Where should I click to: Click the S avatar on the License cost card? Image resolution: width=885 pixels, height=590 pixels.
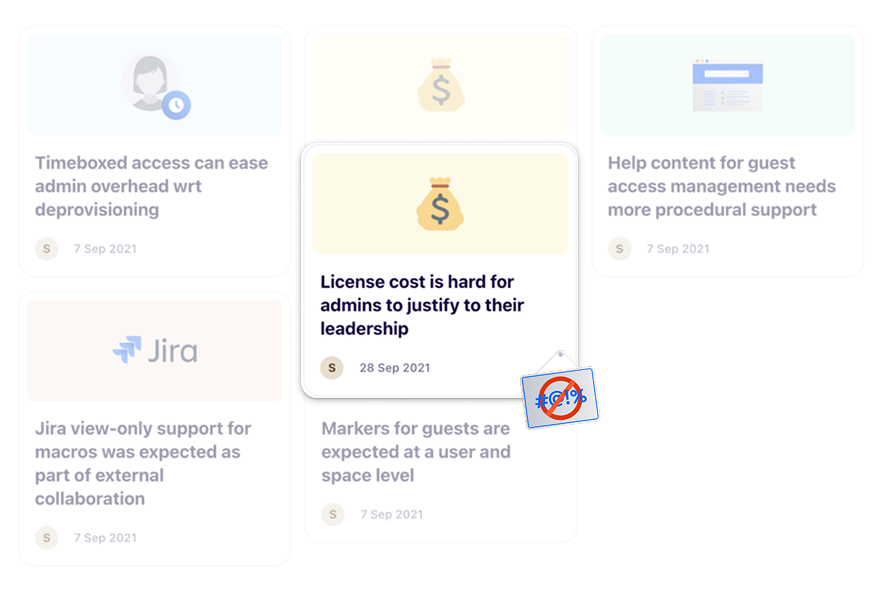tap(332, 367)
